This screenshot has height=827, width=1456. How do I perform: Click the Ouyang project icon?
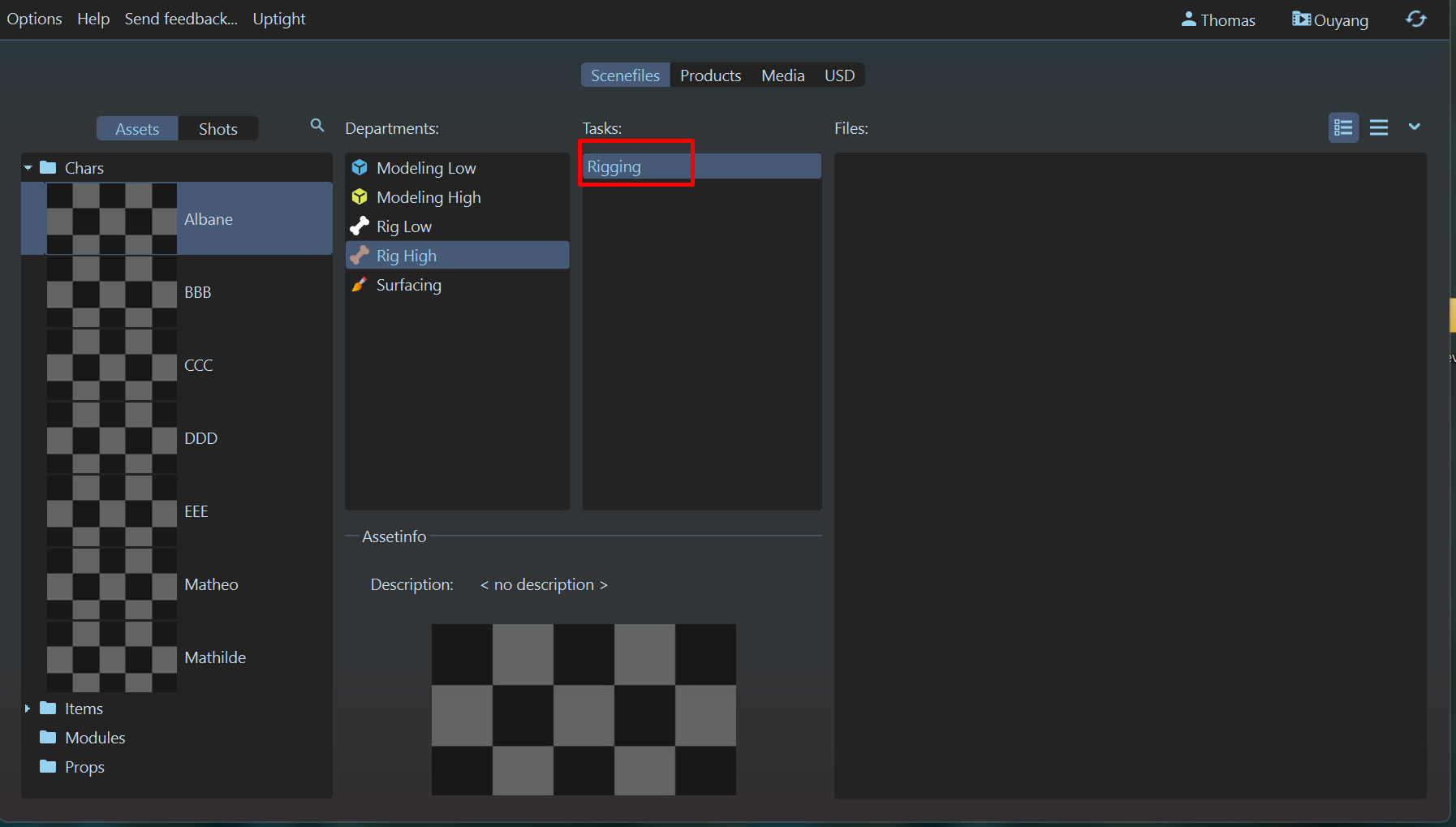tap(1301, 19)
